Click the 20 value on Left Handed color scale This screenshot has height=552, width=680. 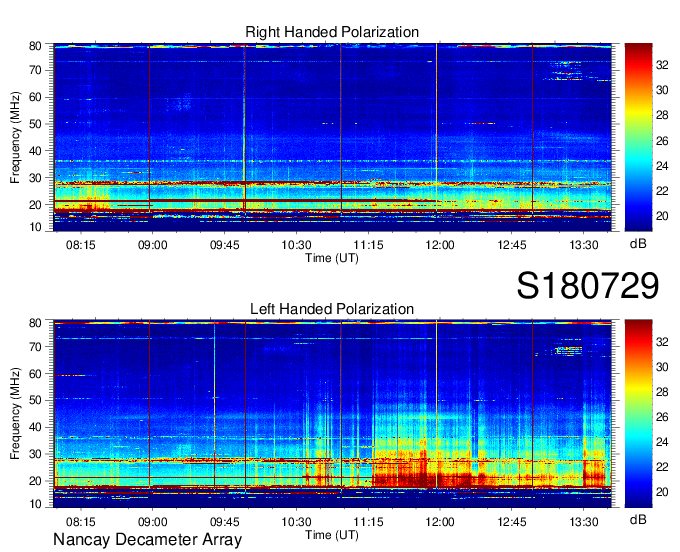(662, 492)
